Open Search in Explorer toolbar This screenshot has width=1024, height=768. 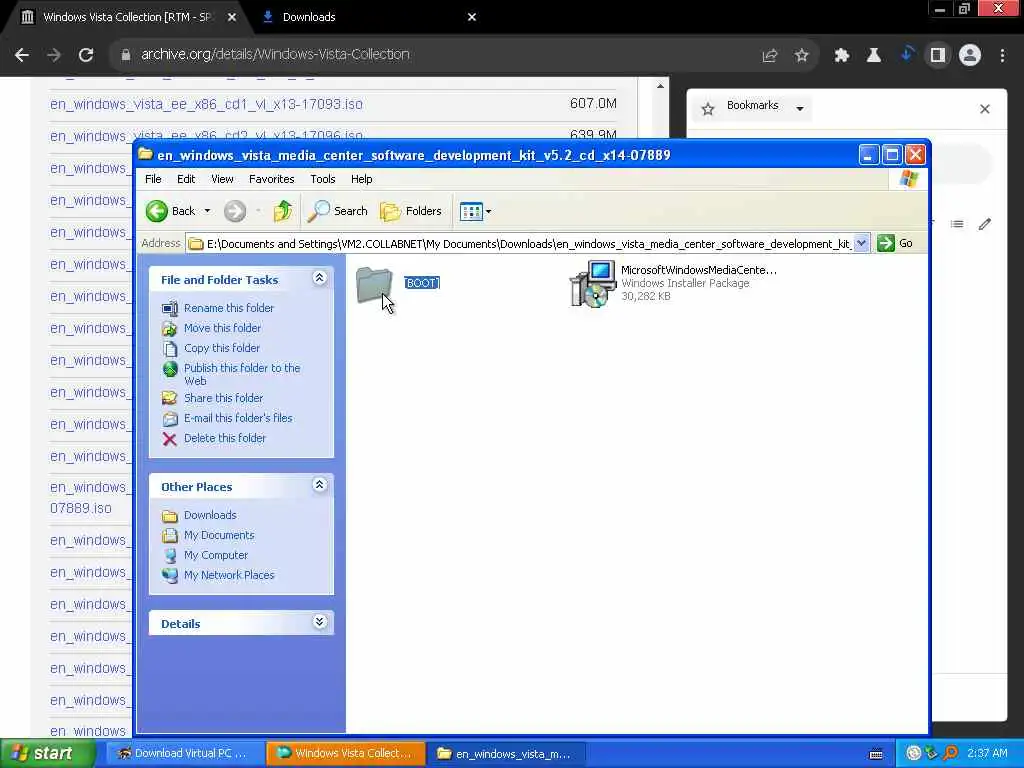pos(338,211)
